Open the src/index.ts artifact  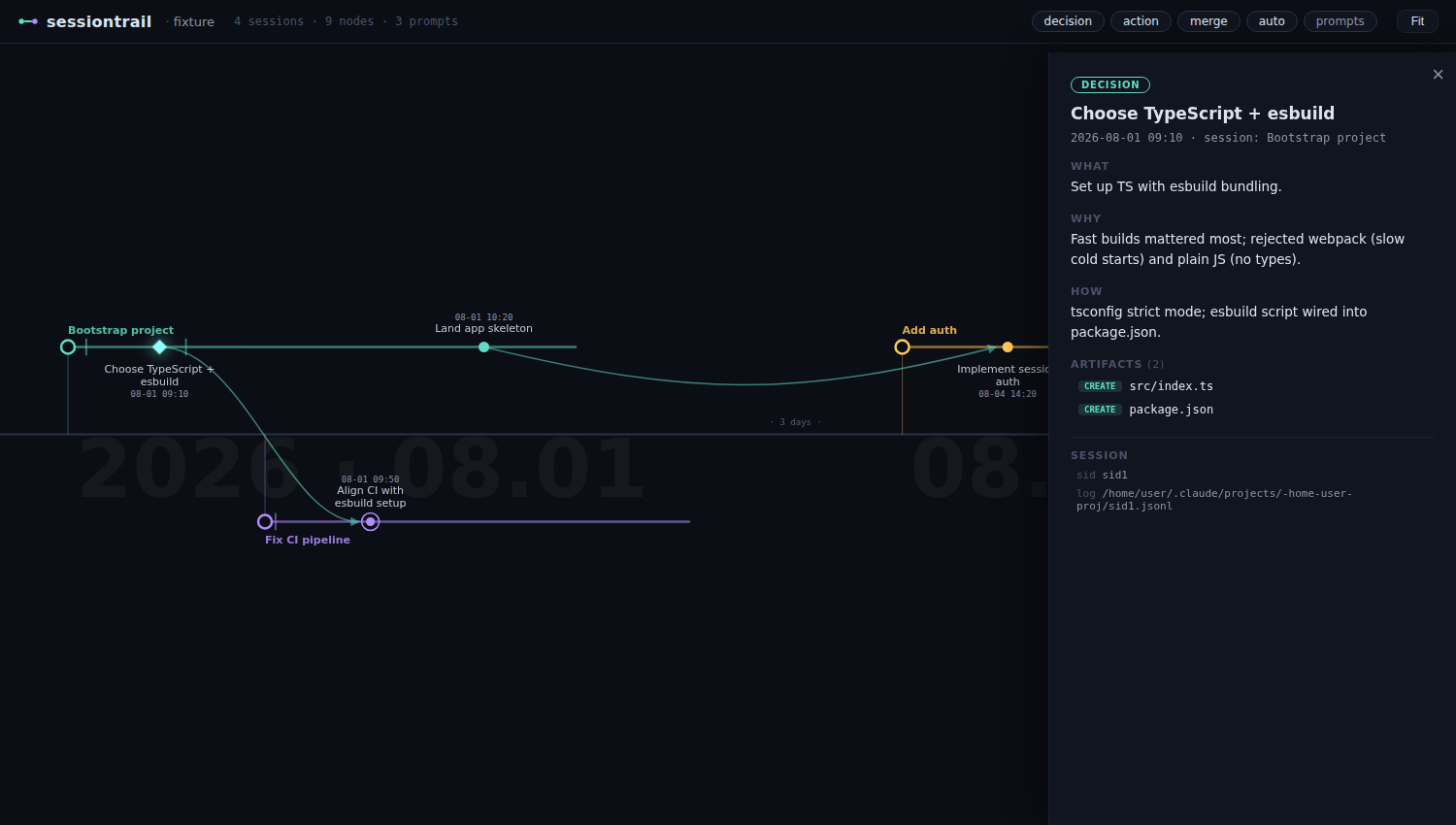[1171, 386]
